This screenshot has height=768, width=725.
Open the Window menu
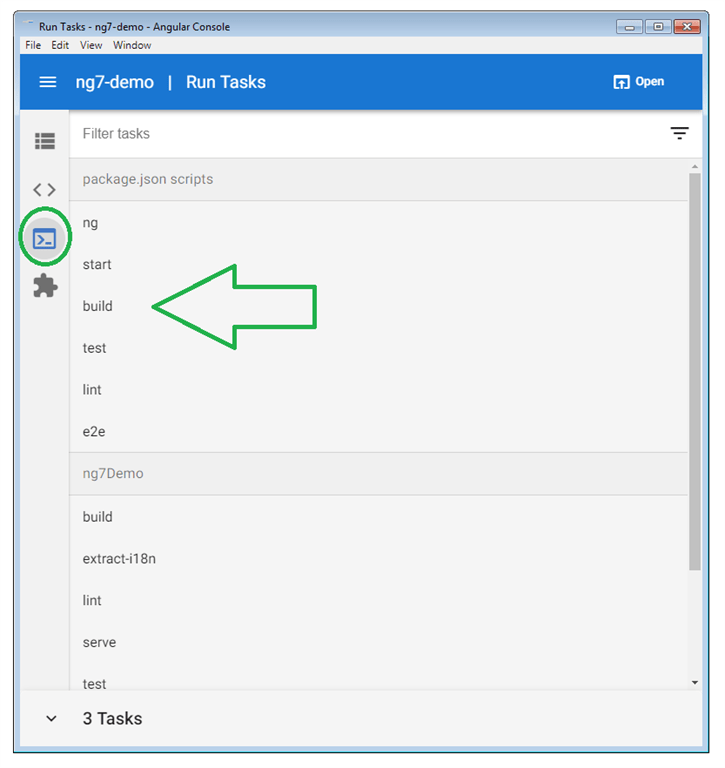point(132,45)
